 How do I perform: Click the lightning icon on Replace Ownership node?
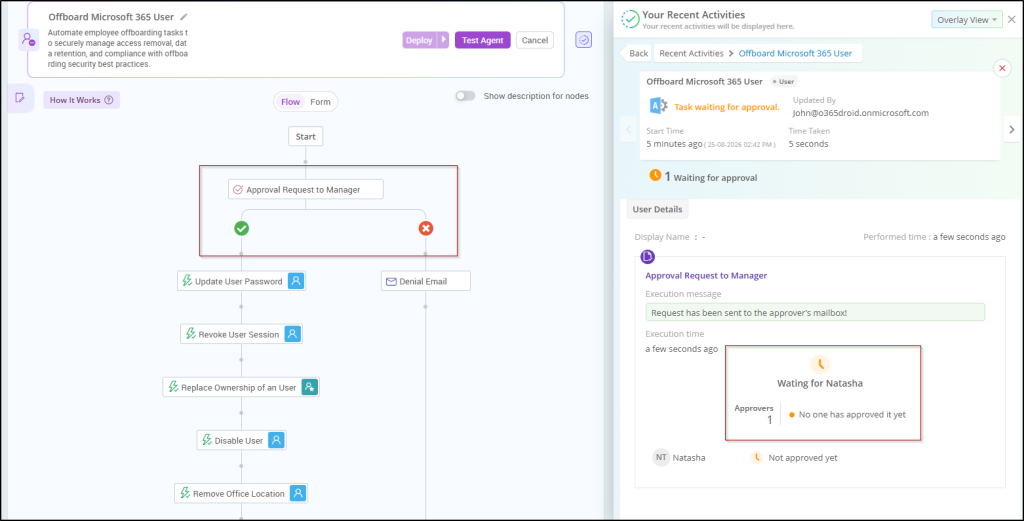pos(172,387)
